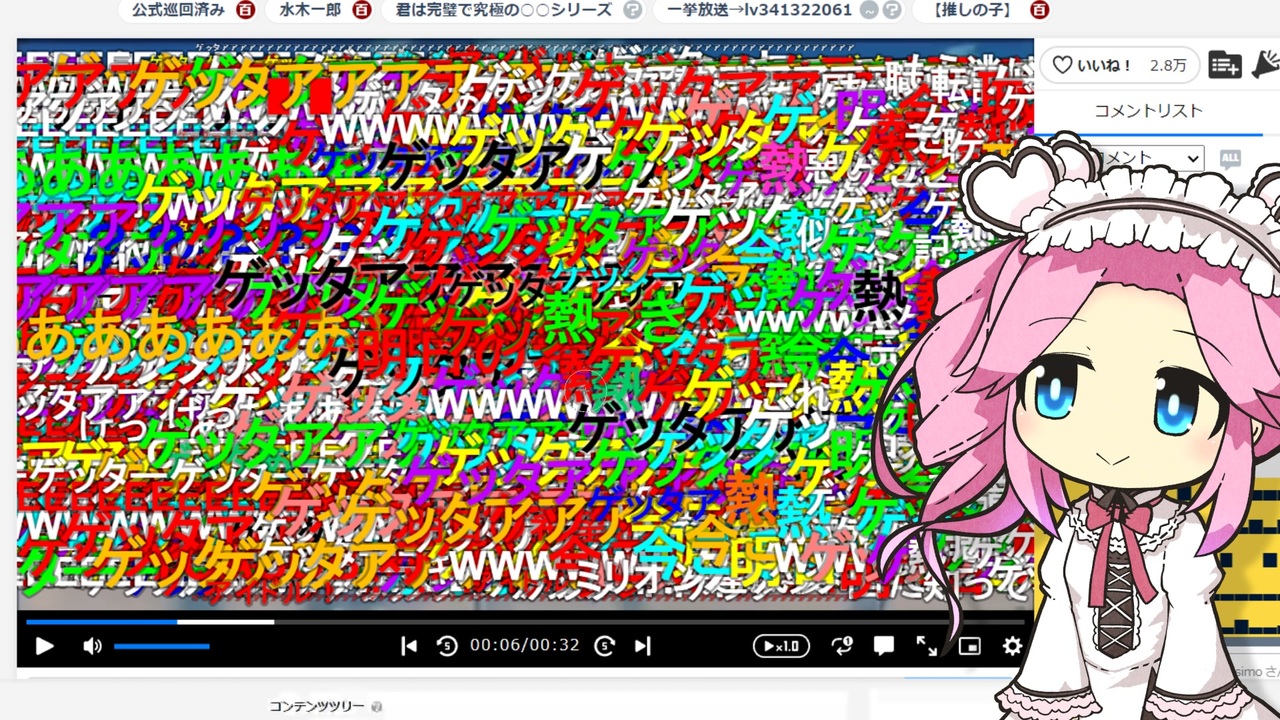Click the megaphone advertise icon
Viewport: 1280px width, 720px height.
(1265, 65)
